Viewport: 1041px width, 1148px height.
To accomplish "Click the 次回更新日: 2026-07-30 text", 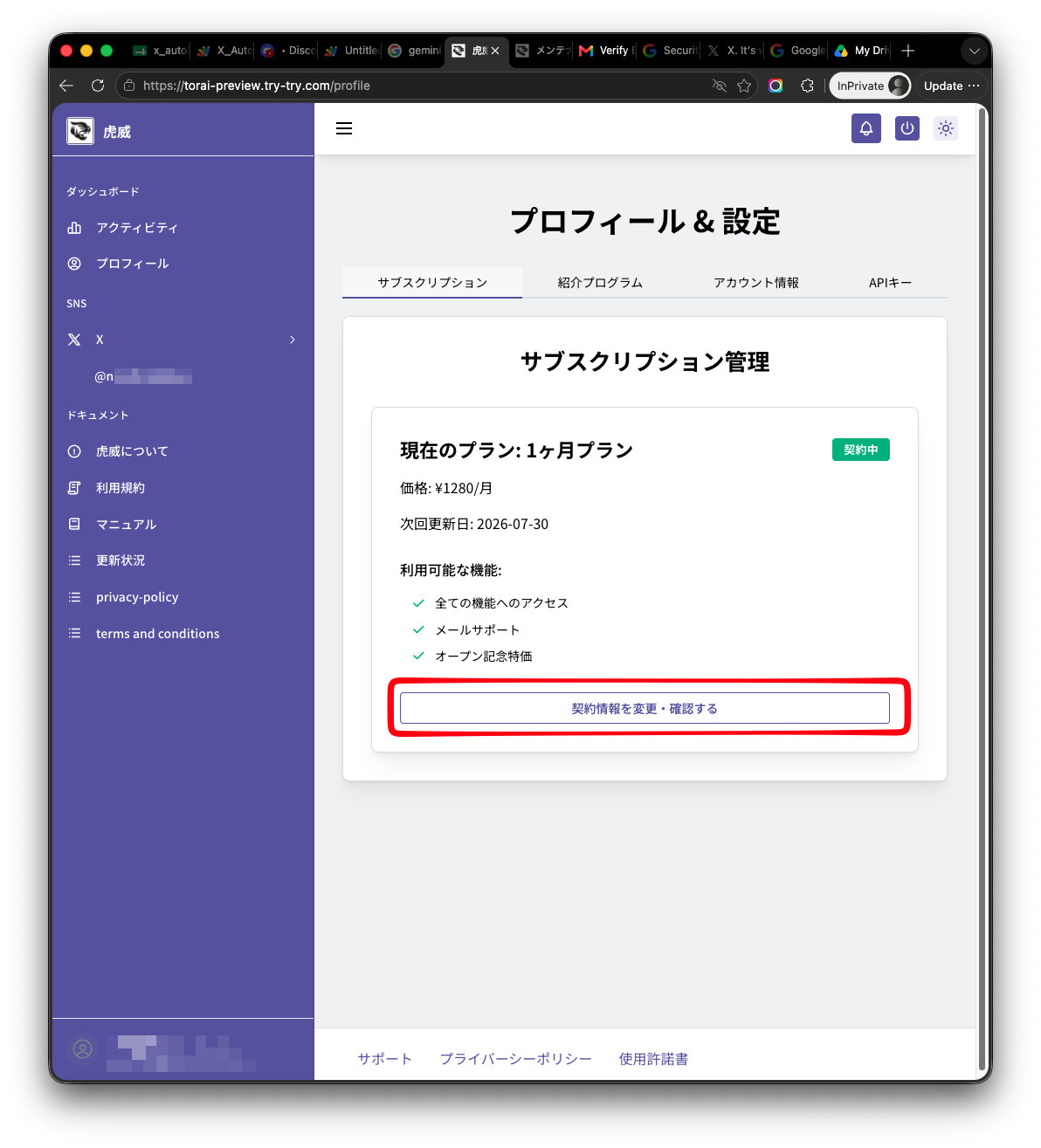I will (474, 524).
